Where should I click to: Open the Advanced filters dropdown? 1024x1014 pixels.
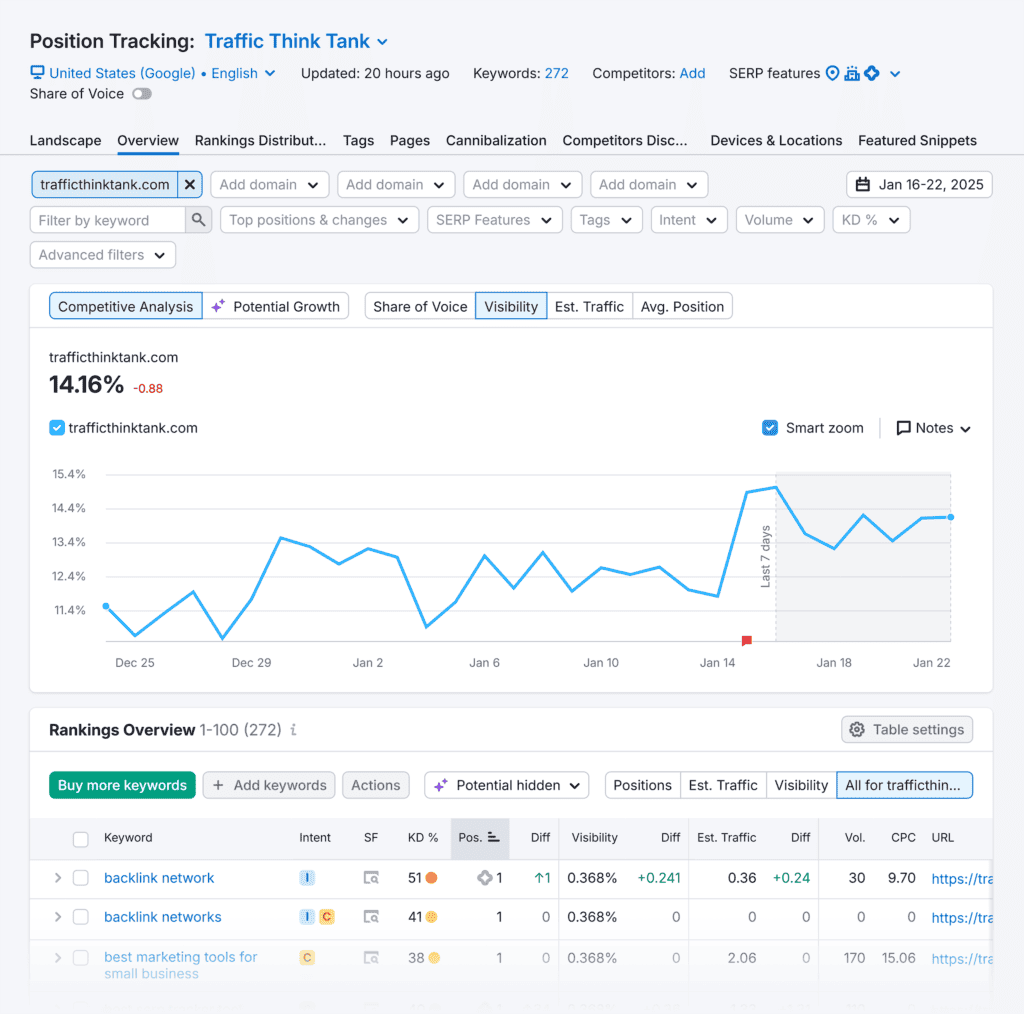[x=103, y=255]
